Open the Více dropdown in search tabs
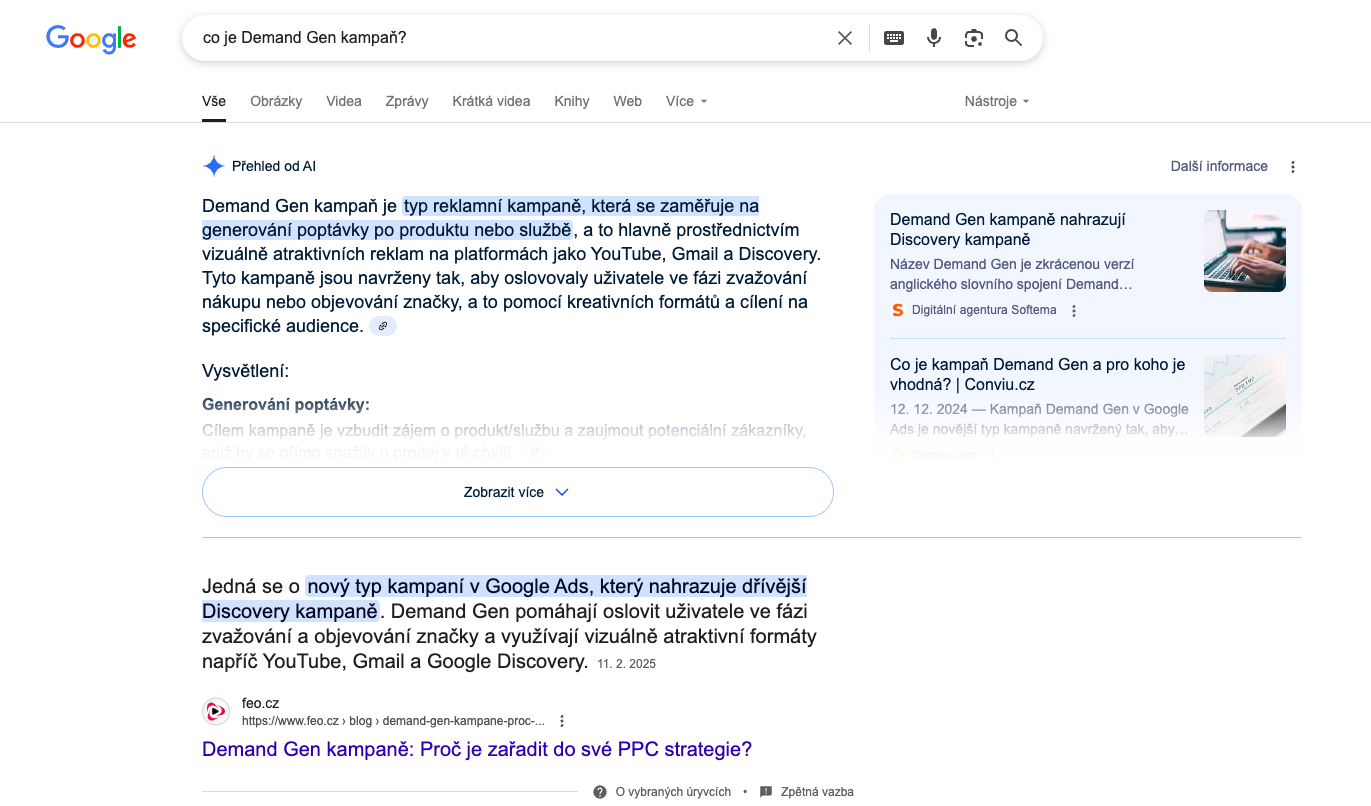 pos(687,101)
